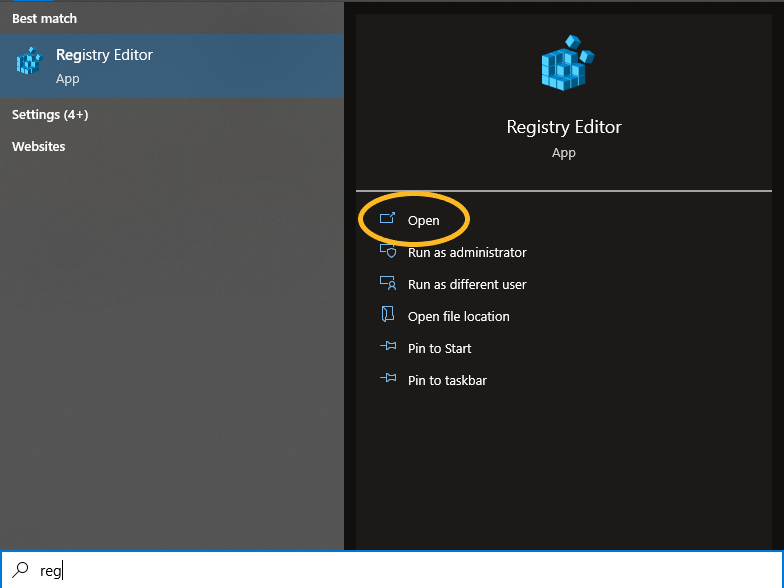Choose Run as administrator
The height and width of the screenshot is (588, 784).
pyautogui.click(x=467, y=252)
